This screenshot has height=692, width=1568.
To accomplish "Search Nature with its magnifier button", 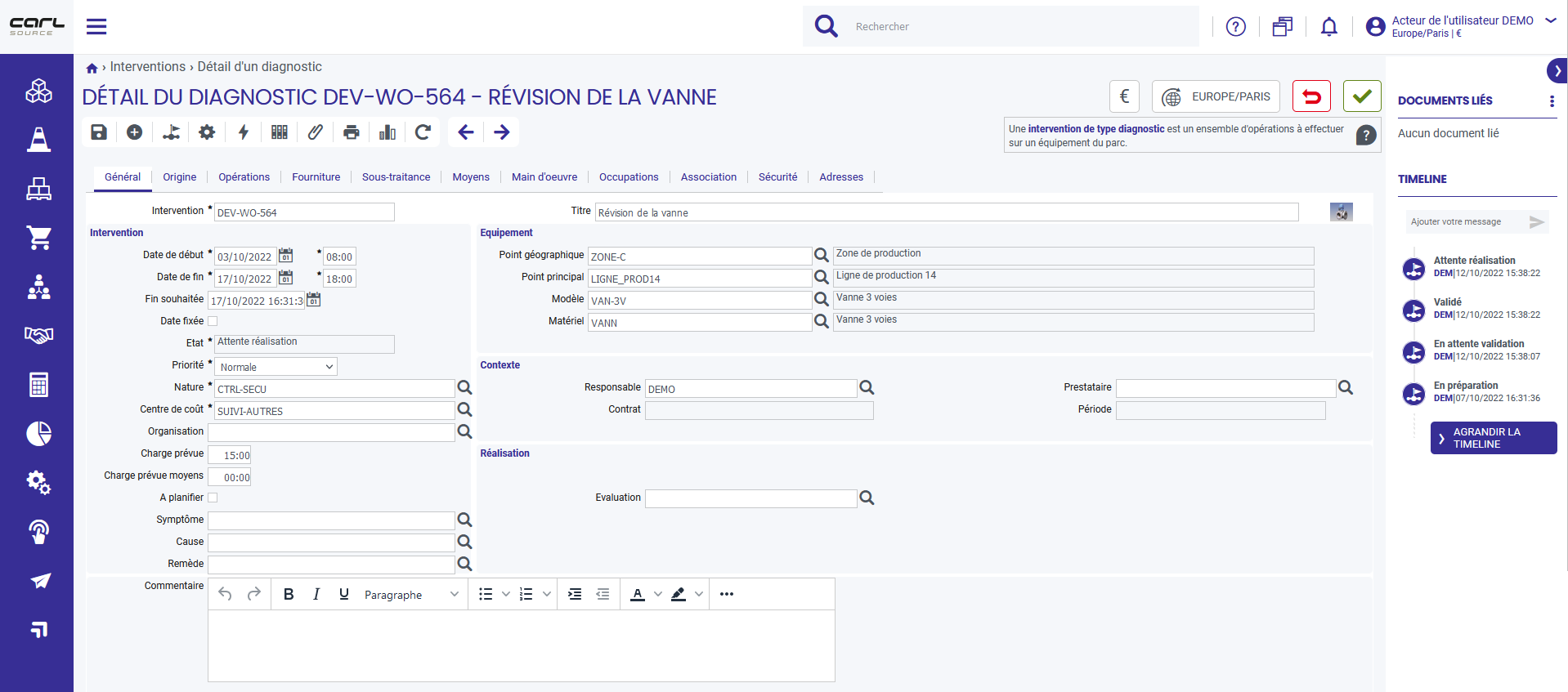I will [x=464, y=387].
